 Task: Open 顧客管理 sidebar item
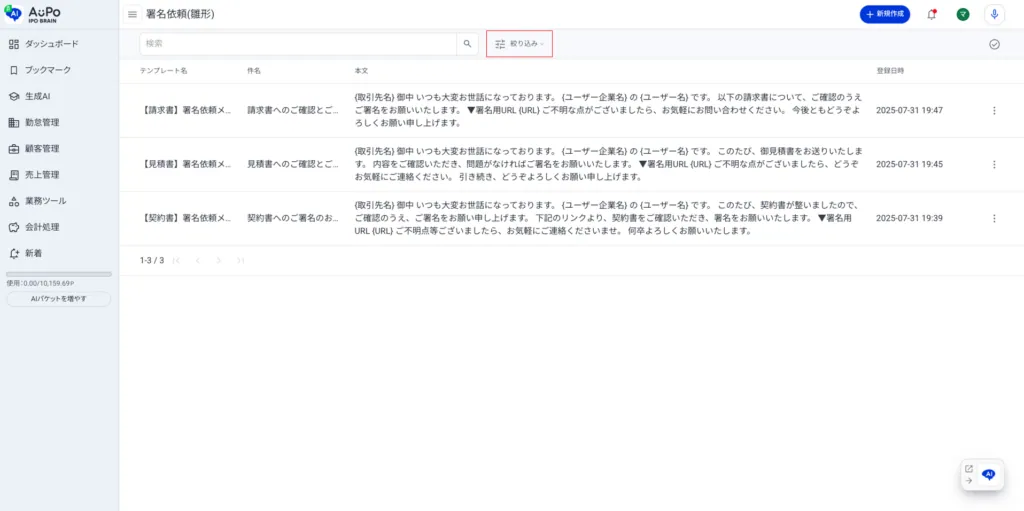[x=59, y=148]
